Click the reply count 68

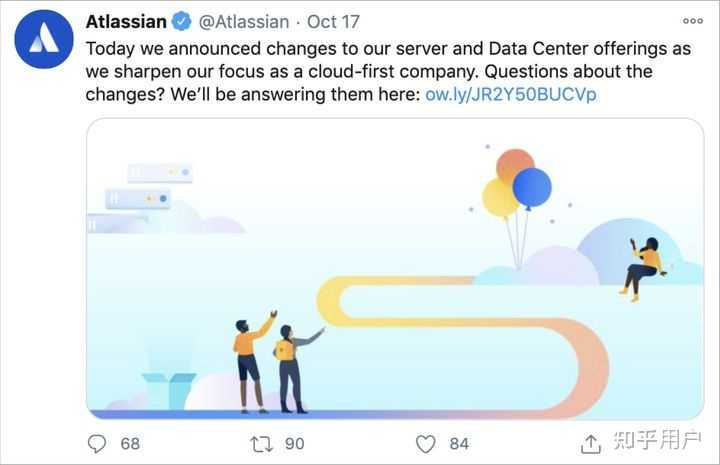pyautogui.click(x=130, y=443)
